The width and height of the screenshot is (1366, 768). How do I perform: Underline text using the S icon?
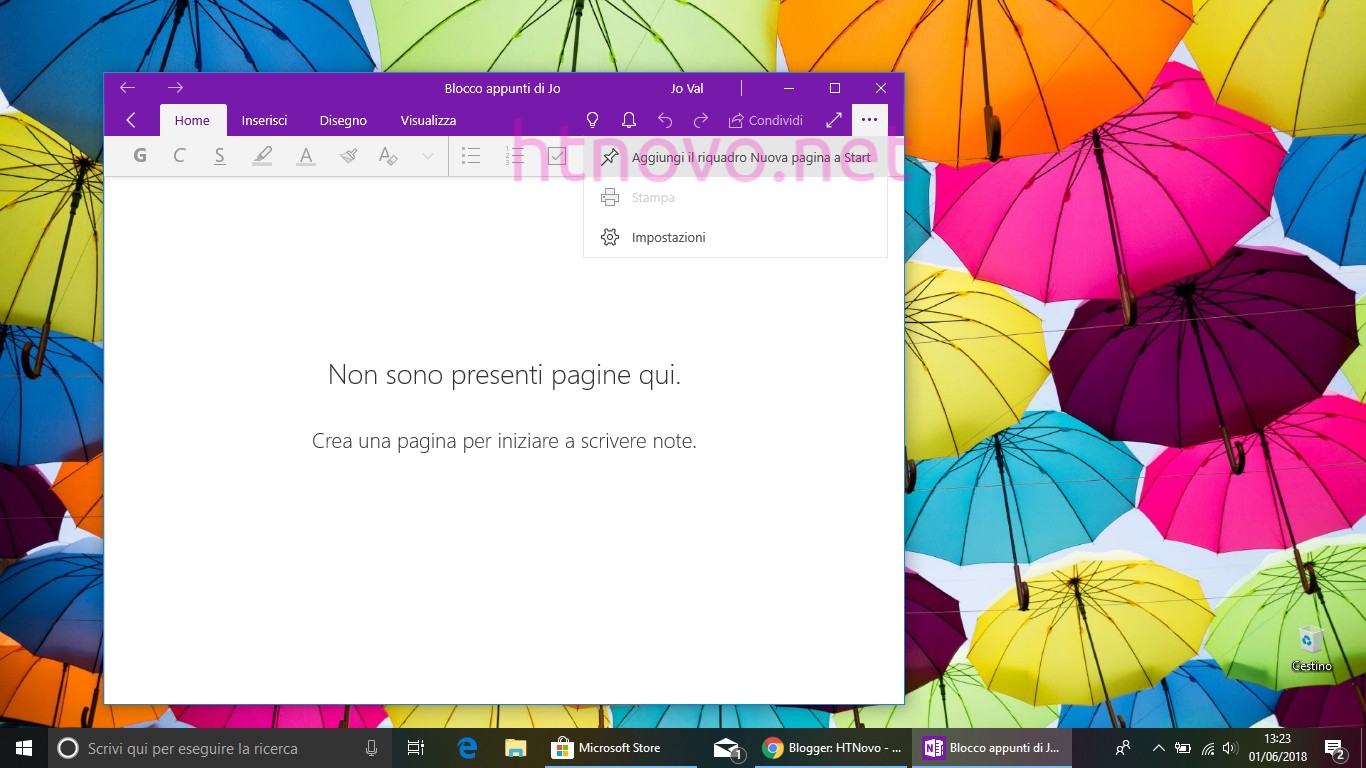pyautogui.click(x=220, y=156)
